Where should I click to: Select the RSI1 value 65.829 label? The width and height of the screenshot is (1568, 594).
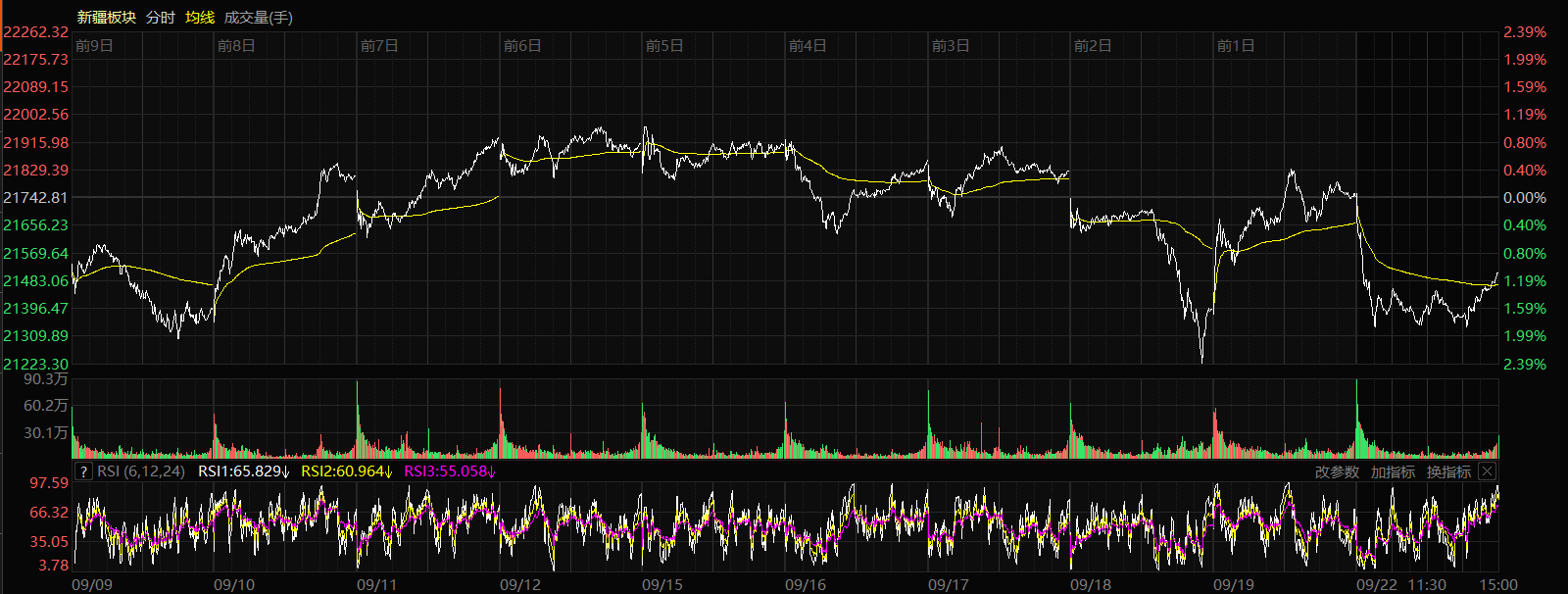coord(244,471)
